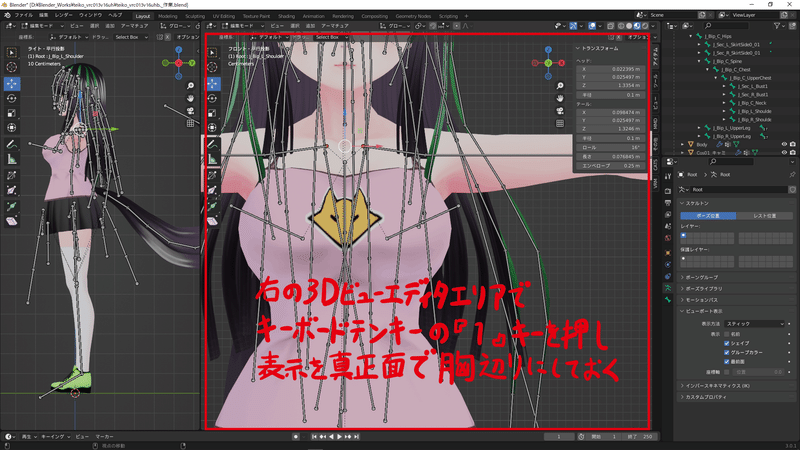Toggle X mirror button in left viewport header

tap(167, 37)
